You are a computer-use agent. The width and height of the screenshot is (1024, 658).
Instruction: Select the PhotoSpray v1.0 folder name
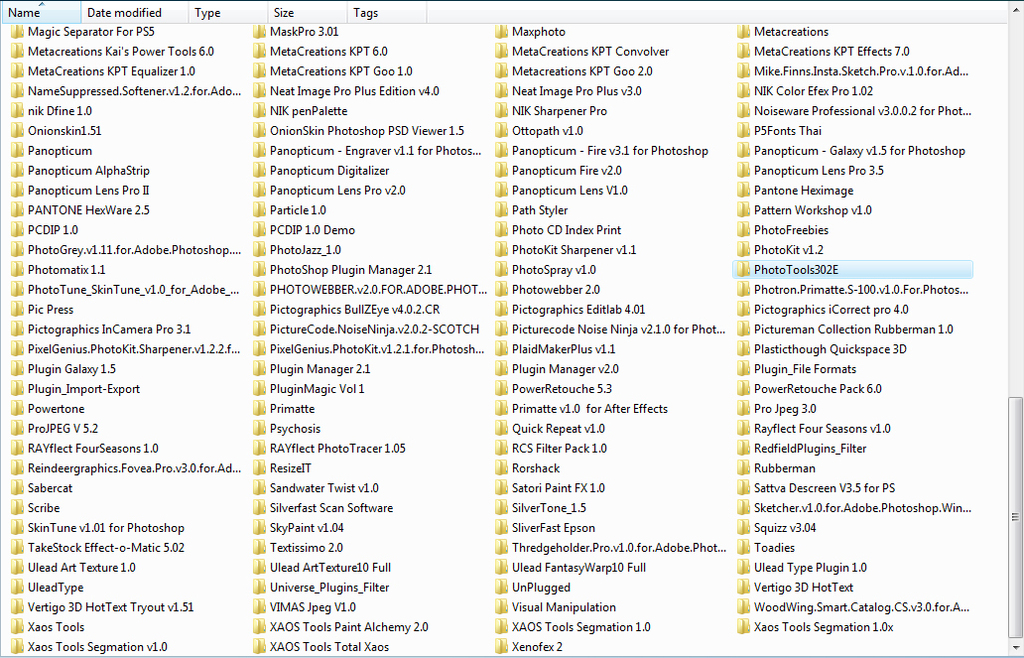tap(554, 270)
